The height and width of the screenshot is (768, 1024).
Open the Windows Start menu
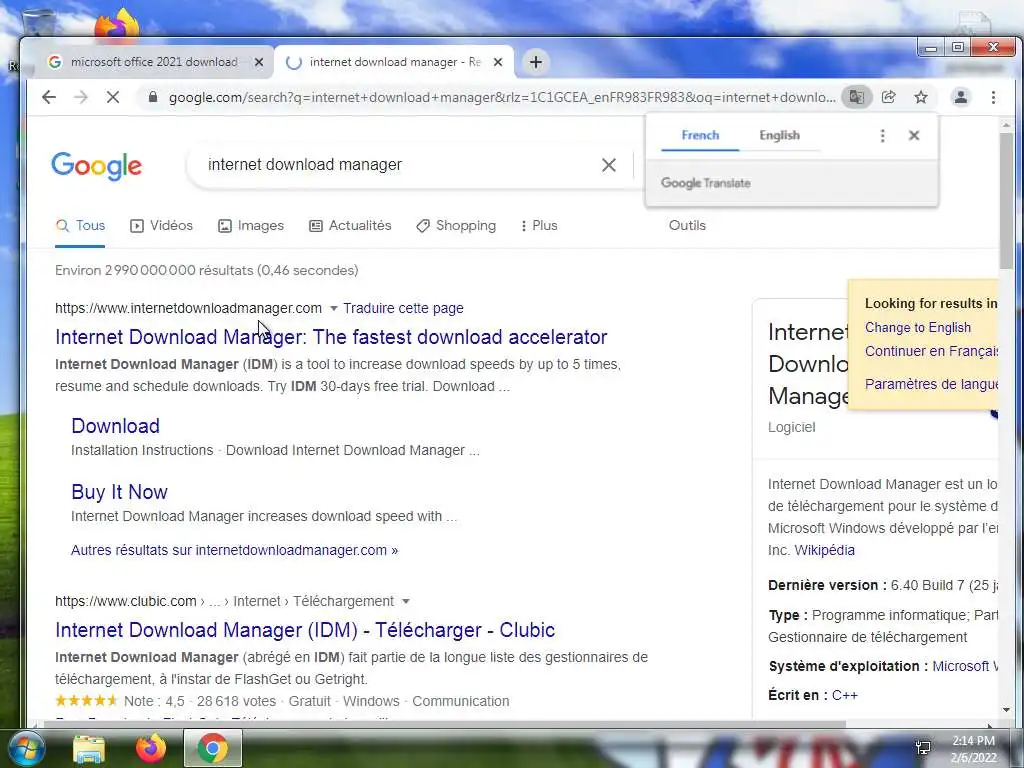pos(26,748)
